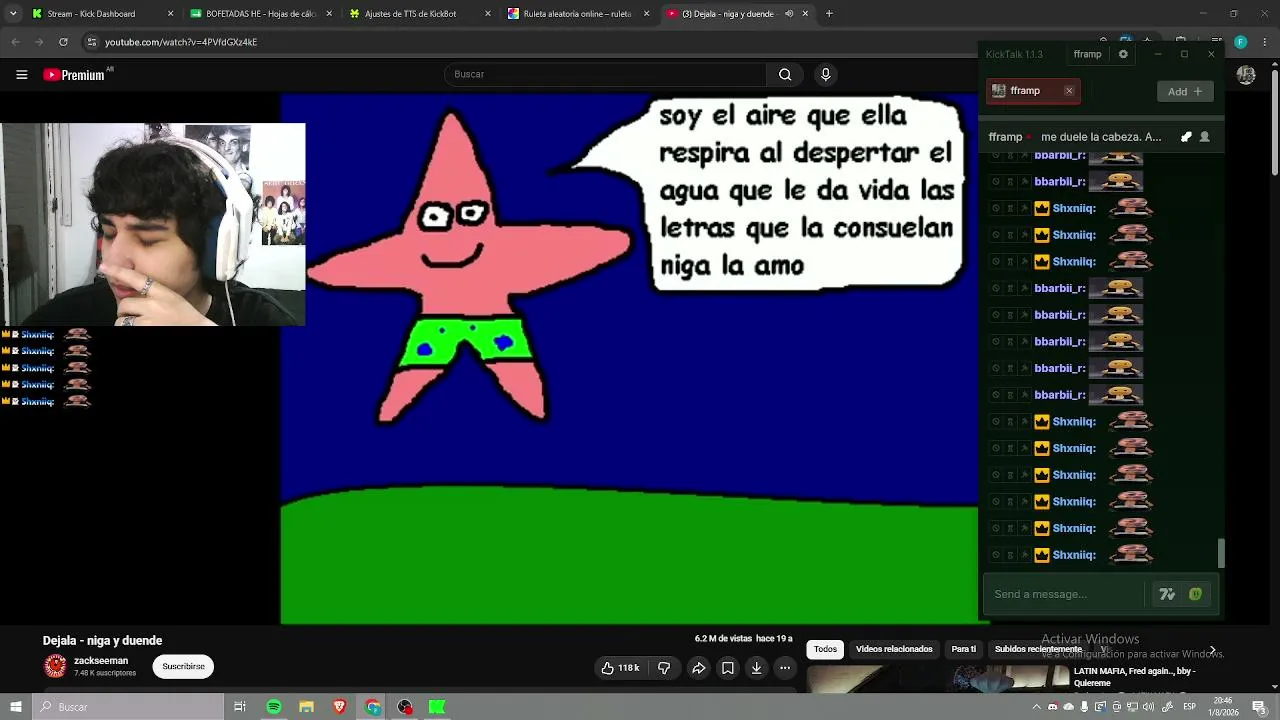Show more filter chips with the arrow

point(1212,650)
